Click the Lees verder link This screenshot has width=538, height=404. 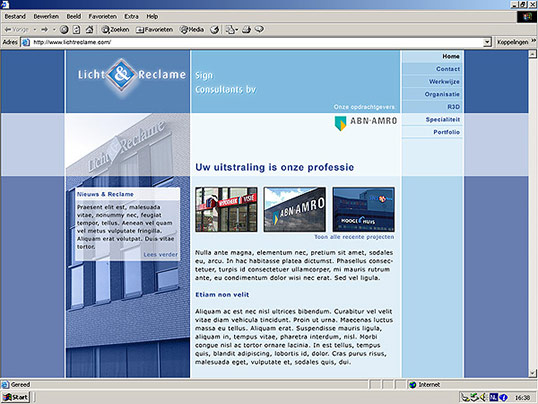pos(161,255)
